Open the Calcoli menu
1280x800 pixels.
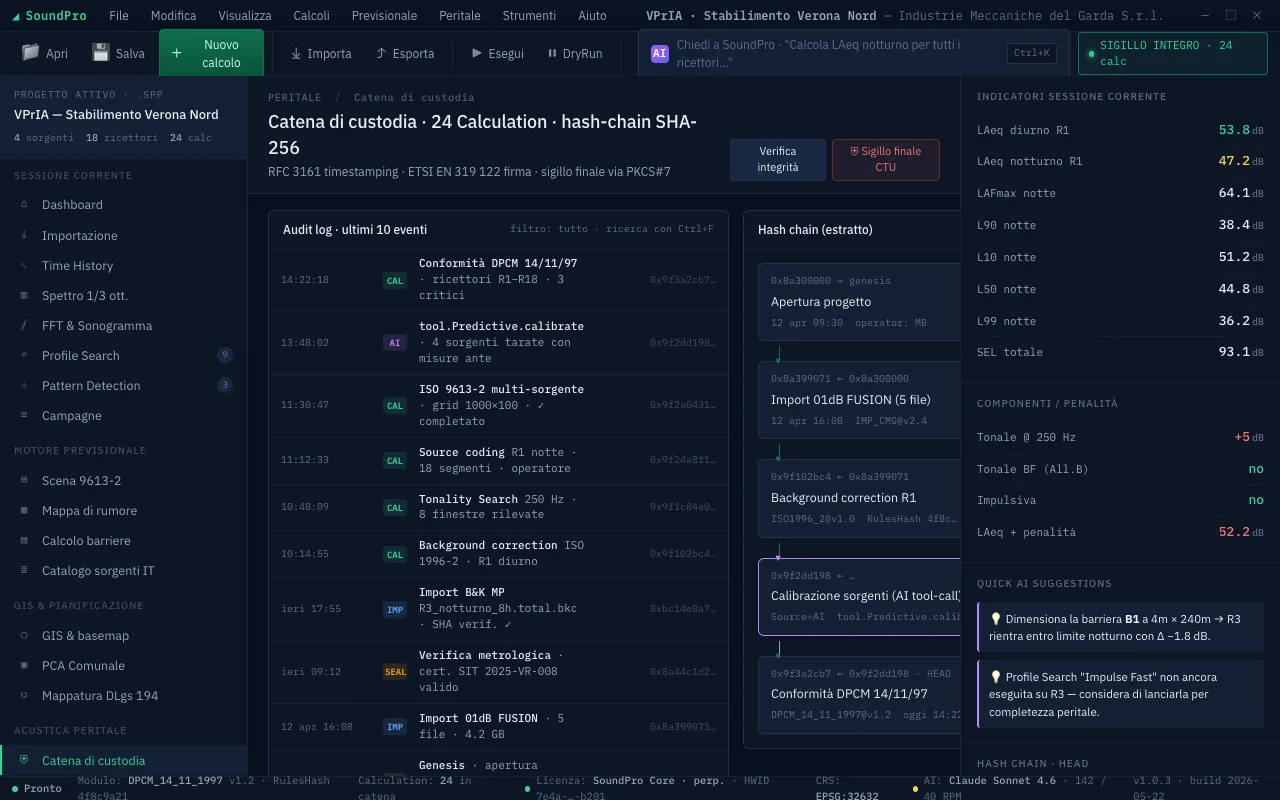tap(312, 15)
